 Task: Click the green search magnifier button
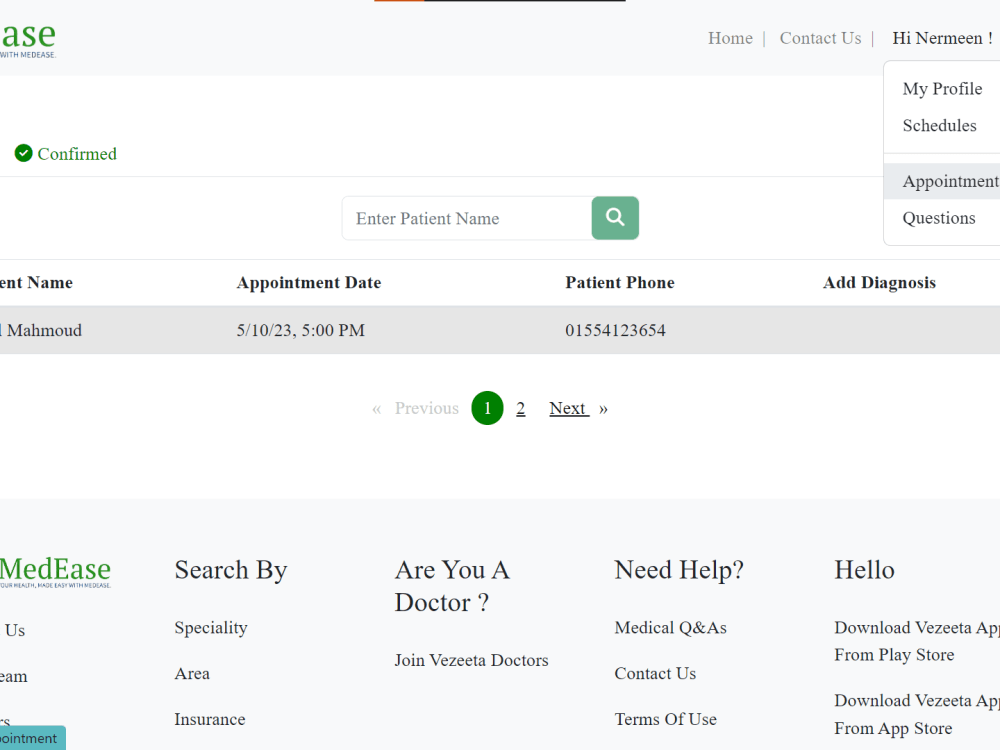point(615,218)
